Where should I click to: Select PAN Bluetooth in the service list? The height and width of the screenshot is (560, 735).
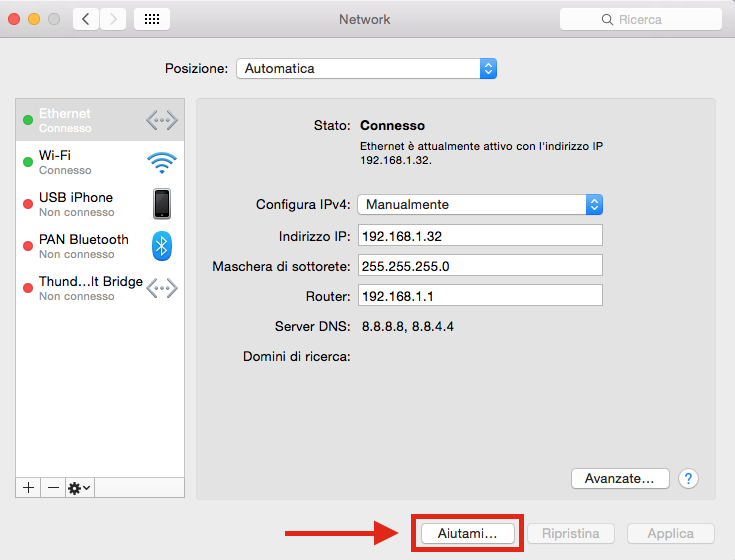pyautogui.click(x=100, y=246)
